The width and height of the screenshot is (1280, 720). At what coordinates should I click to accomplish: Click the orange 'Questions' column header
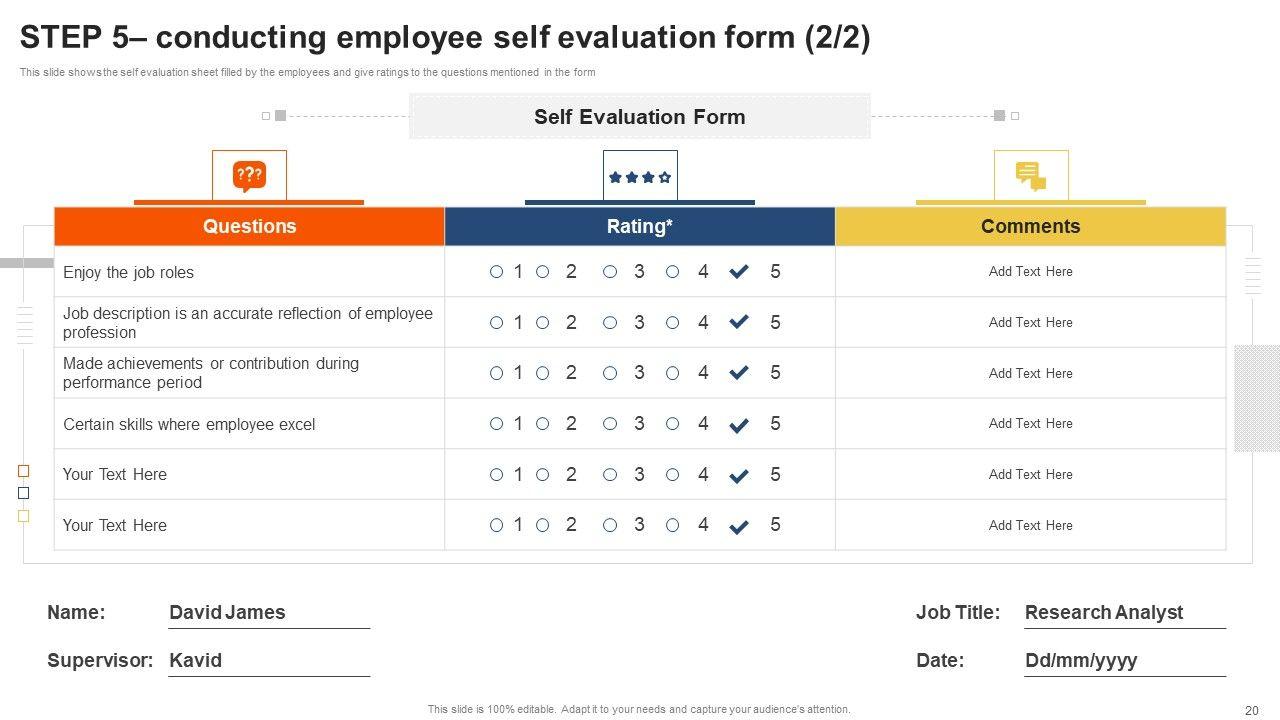(x=249, y=226)
